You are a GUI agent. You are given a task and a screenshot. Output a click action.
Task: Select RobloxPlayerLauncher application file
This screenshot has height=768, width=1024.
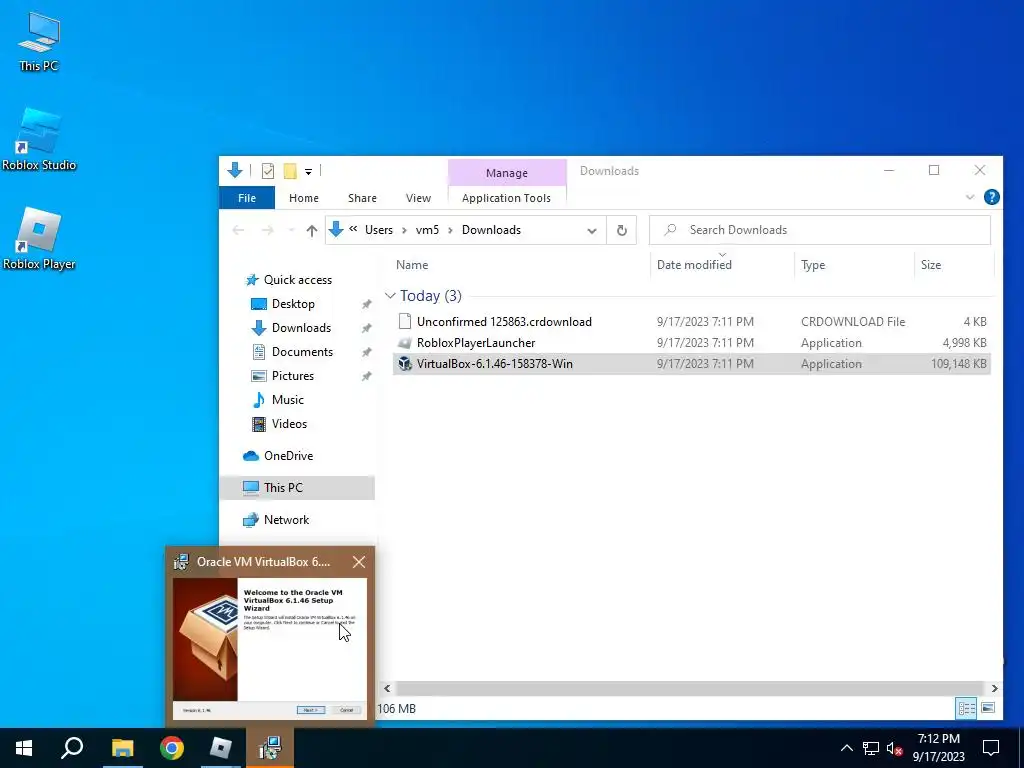(692, 343)
